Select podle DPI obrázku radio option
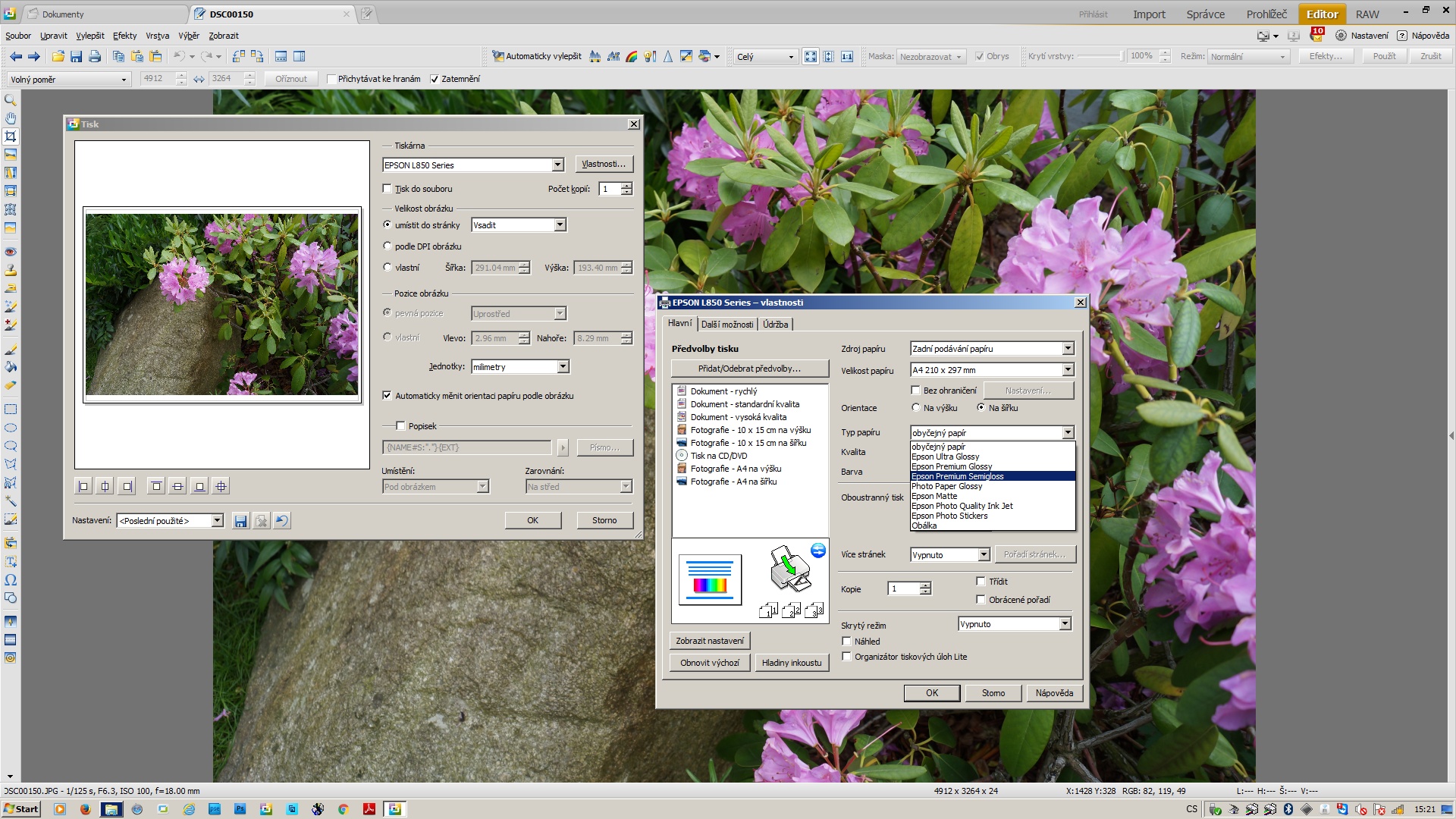 [388, 246]
